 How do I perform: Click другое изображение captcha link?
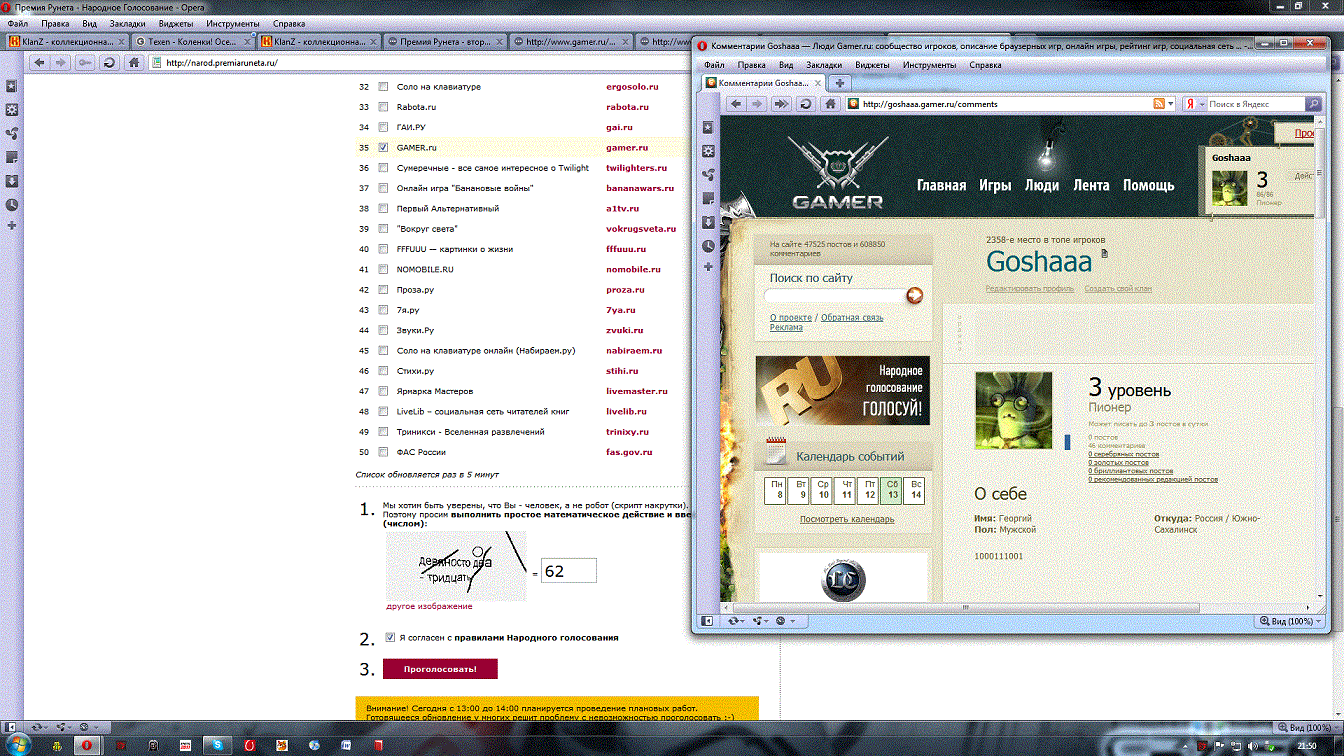coord(430,606)
